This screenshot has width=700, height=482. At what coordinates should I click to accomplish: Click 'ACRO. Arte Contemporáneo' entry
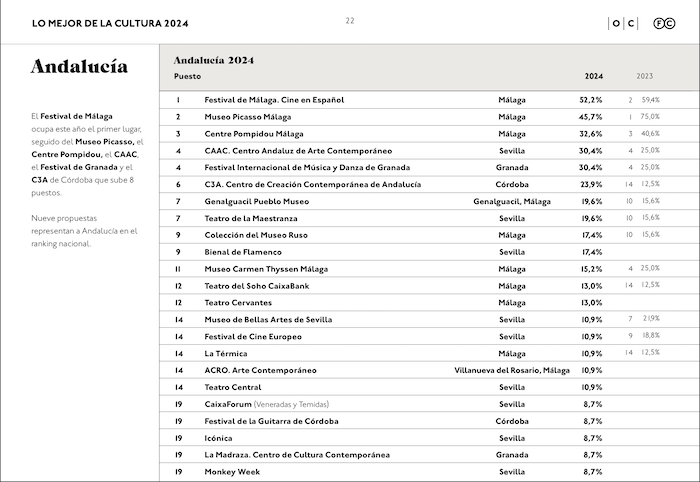[x=260, y=370]
